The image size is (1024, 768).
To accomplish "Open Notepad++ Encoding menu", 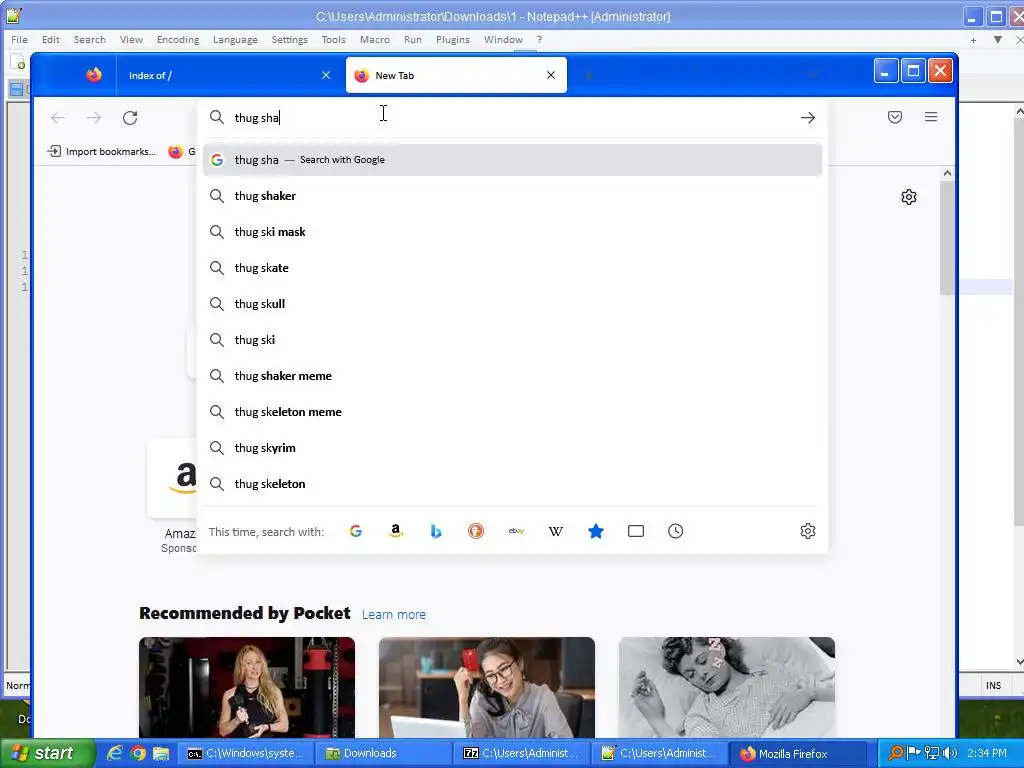I will (x=178, y=39).
